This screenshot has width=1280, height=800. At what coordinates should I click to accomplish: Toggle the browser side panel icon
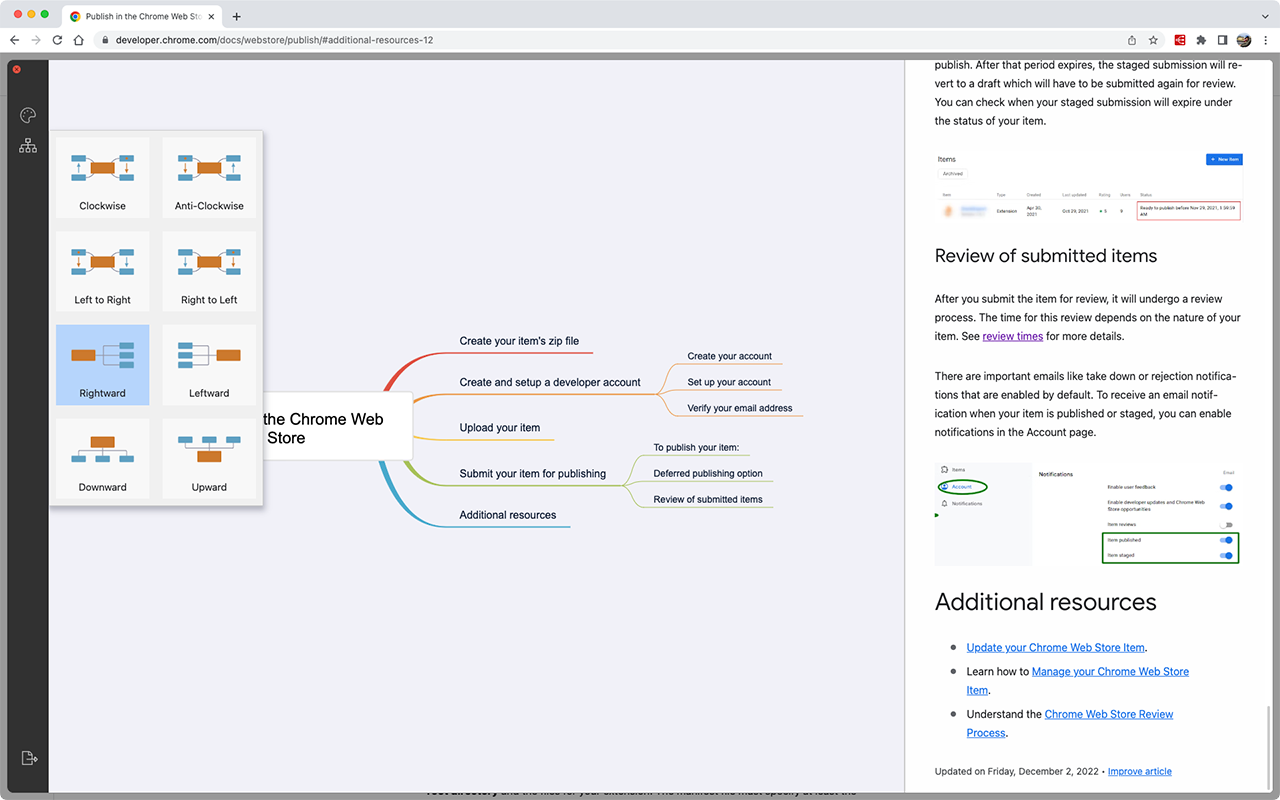(1222, 40)
